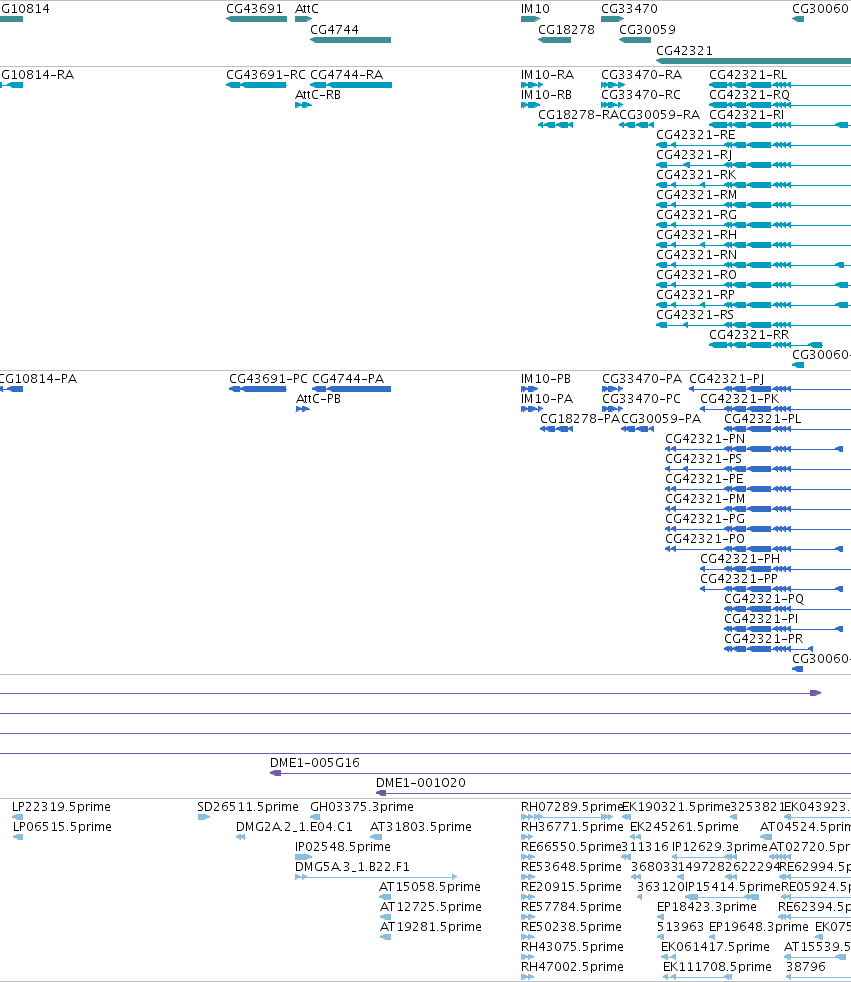
Task: Select transcript CG4744-RA
Action: (346, 75)
